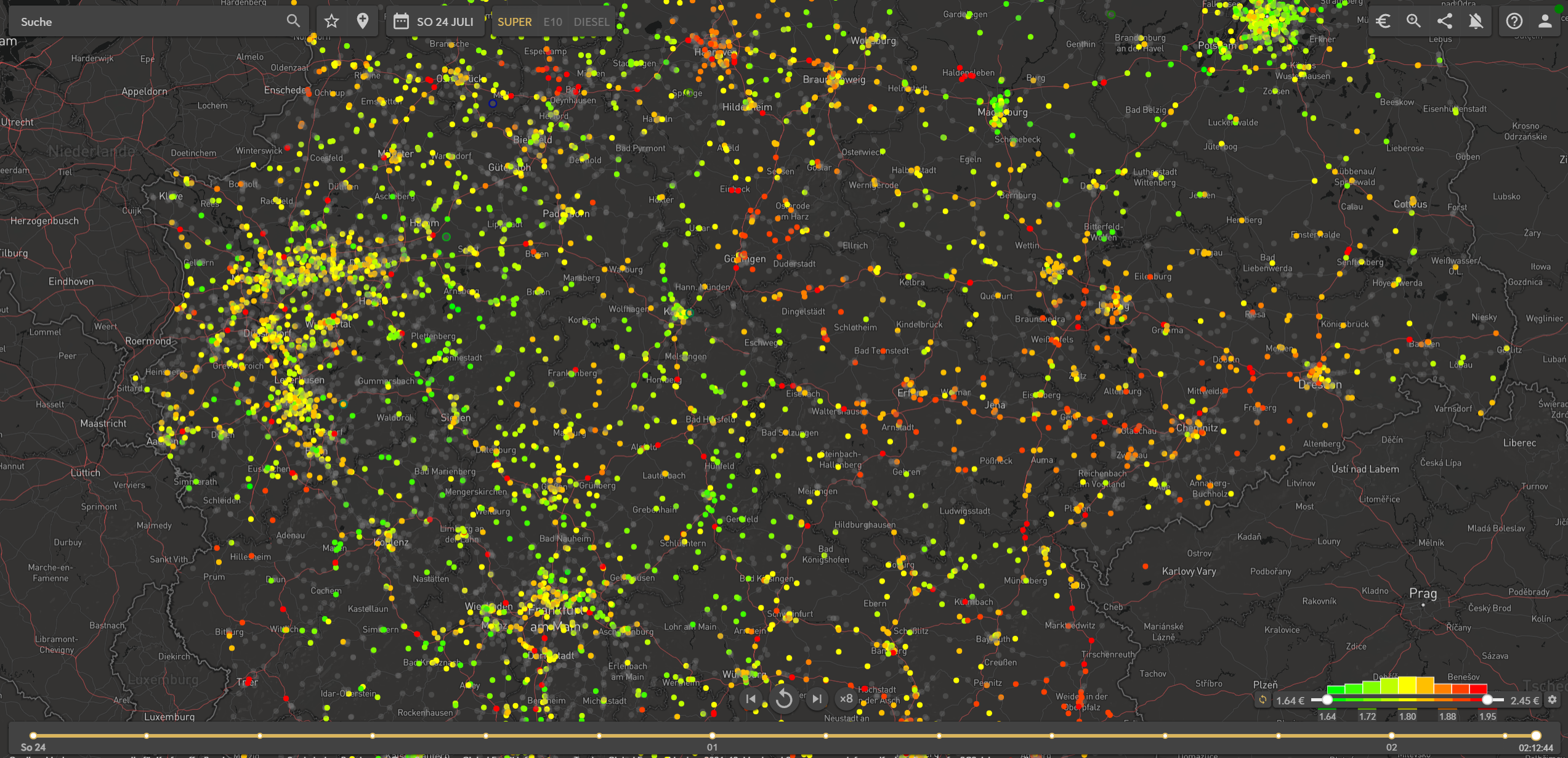Select the E10 fuel type
Viewport: 1568px width, 758px height.
point(552,22)
